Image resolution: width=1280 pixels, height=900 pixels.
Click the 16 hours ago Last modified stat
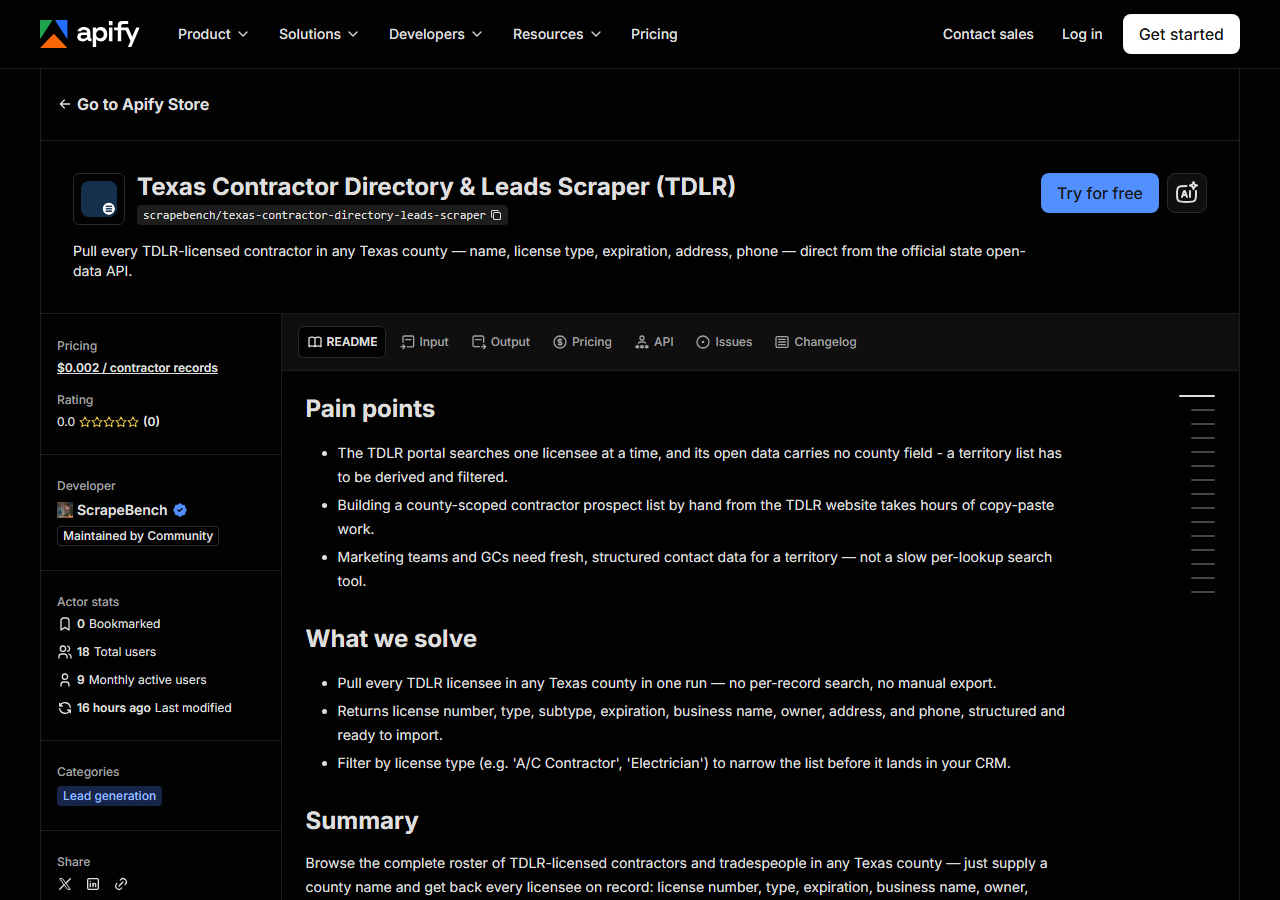point(145,708)
